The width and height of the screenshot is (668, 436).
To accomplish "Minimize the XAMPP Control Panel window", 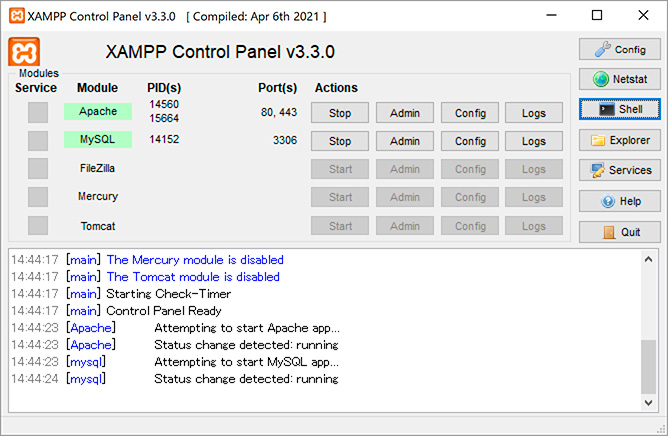I will tap(552, 15).
